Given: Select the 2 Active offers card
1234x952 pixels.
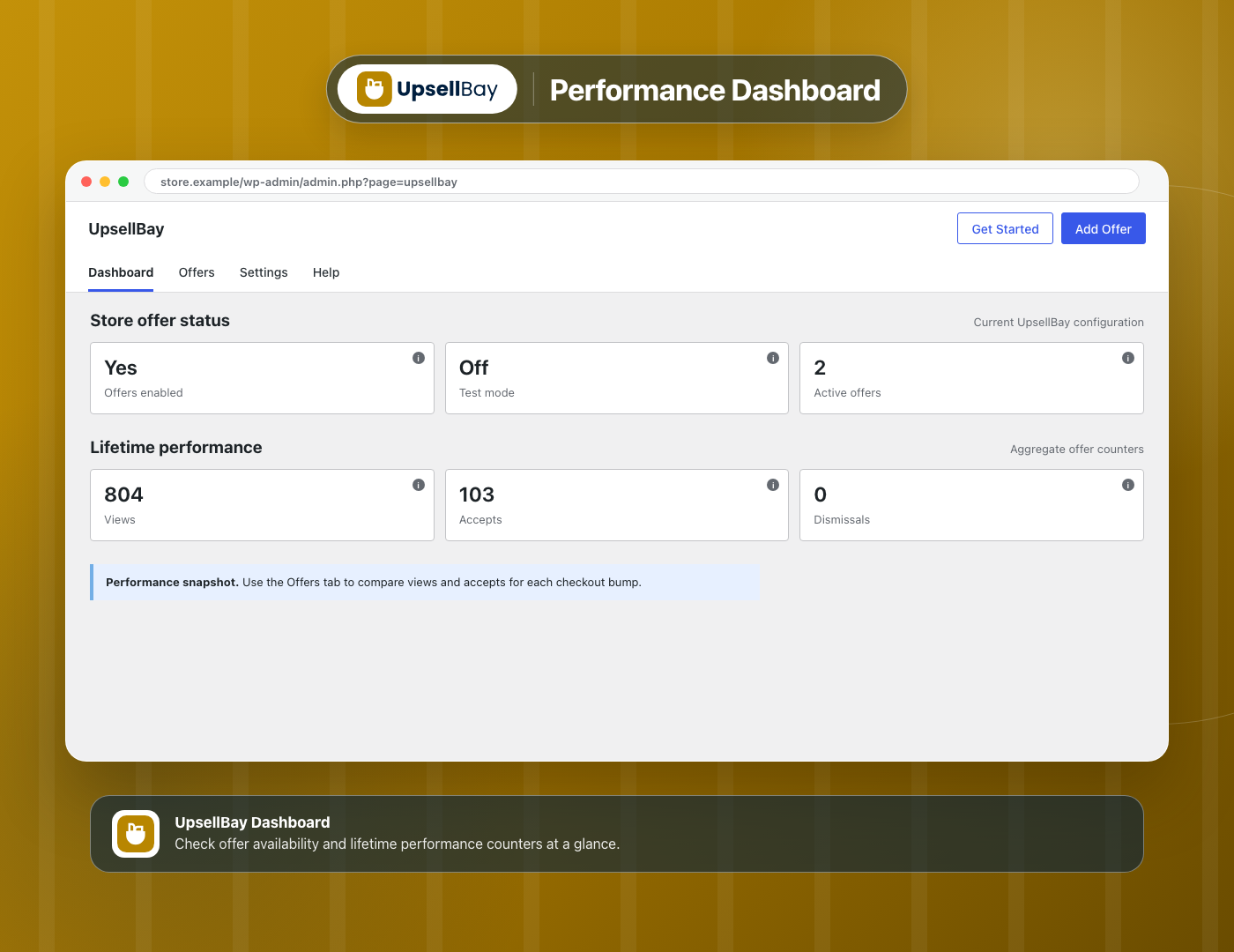Looking at the screenshot, I should pos(971,378).
